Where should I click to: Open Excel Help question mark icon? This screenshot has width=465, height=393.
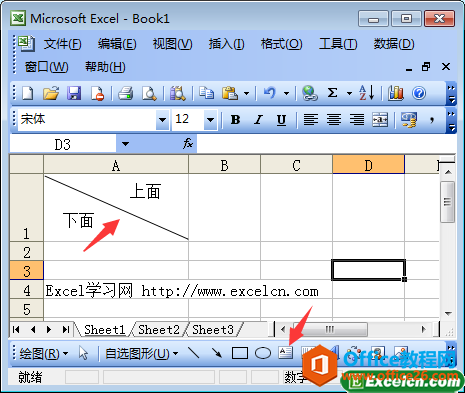pos(419,93)
